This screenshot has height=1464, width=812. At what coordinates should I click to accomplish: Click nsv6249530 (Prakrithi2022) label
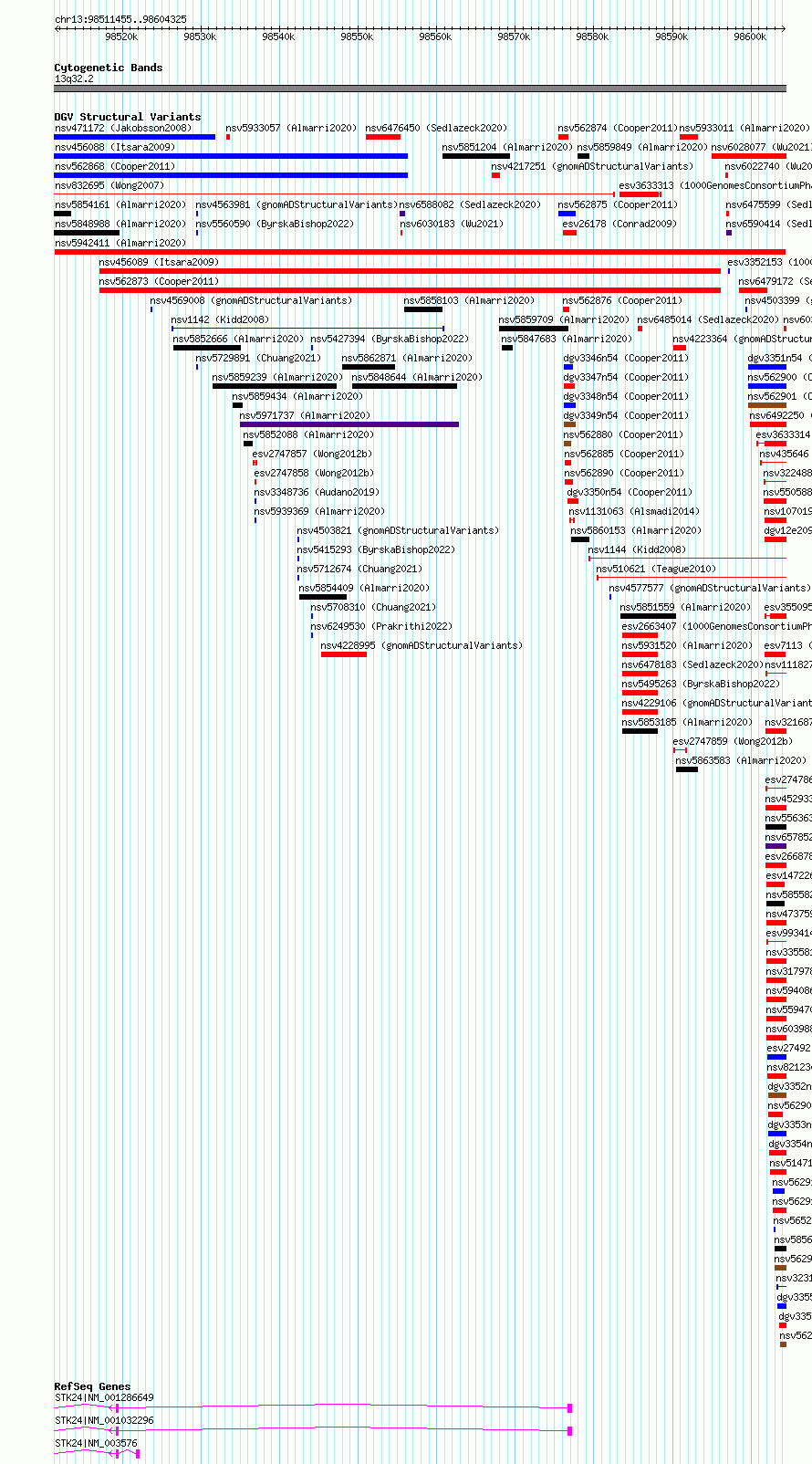pos(381,626)
